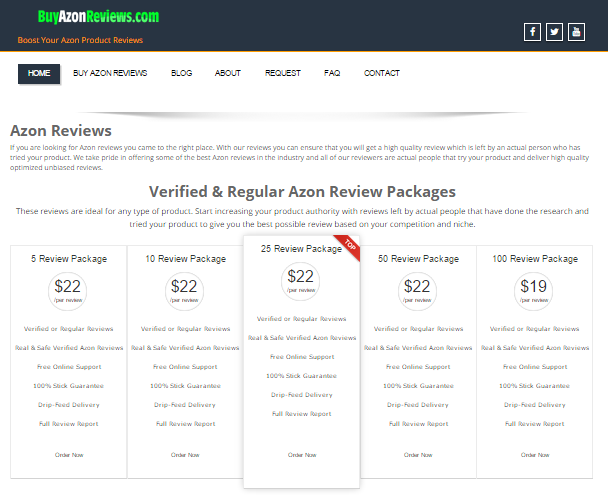Navigate to the REQUEST page
Image resolution: width=608 pixels, height=496 pixels.
click(x=282, y=73)
